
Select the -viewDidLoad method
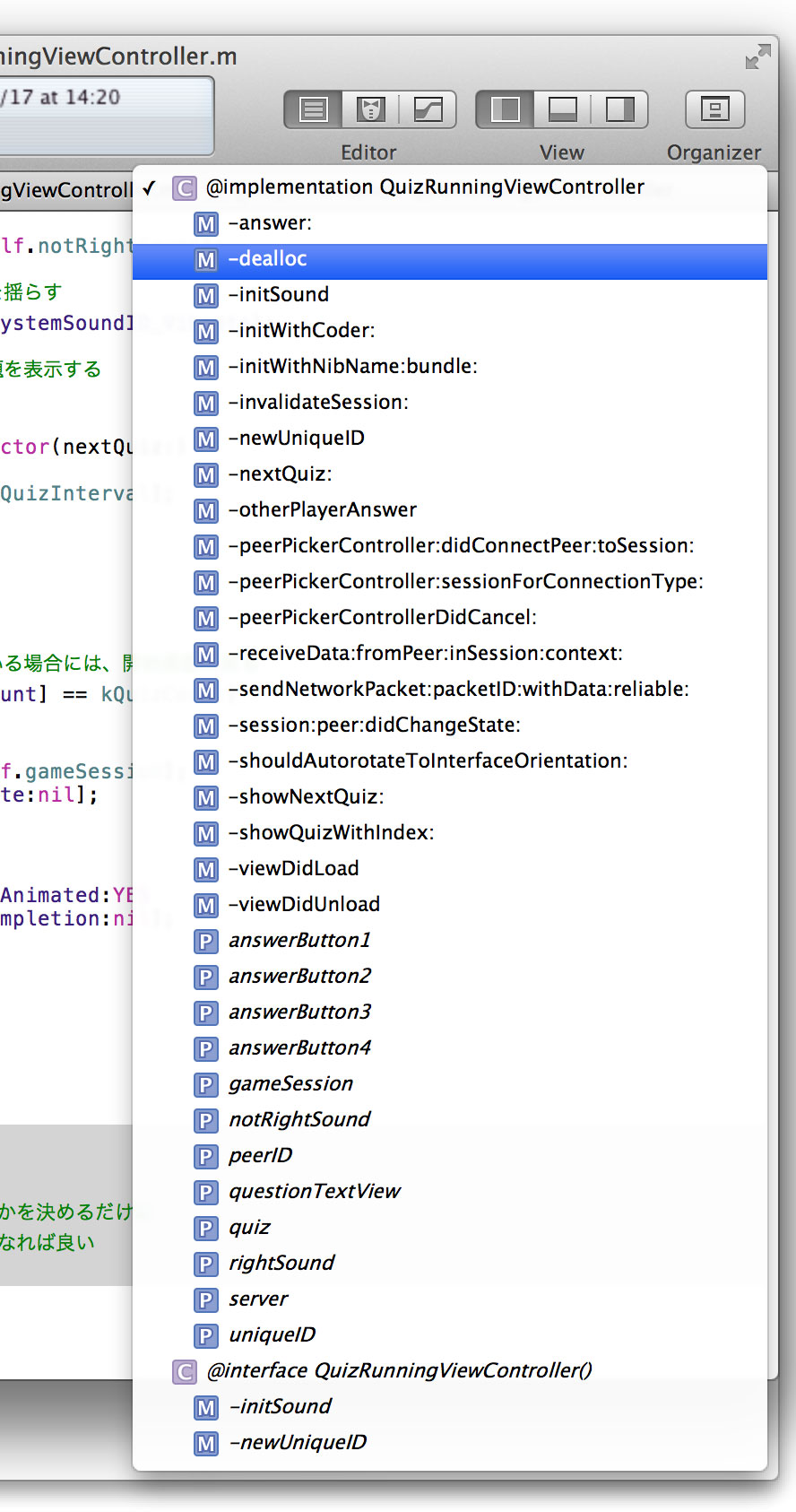tap(450, 869)
